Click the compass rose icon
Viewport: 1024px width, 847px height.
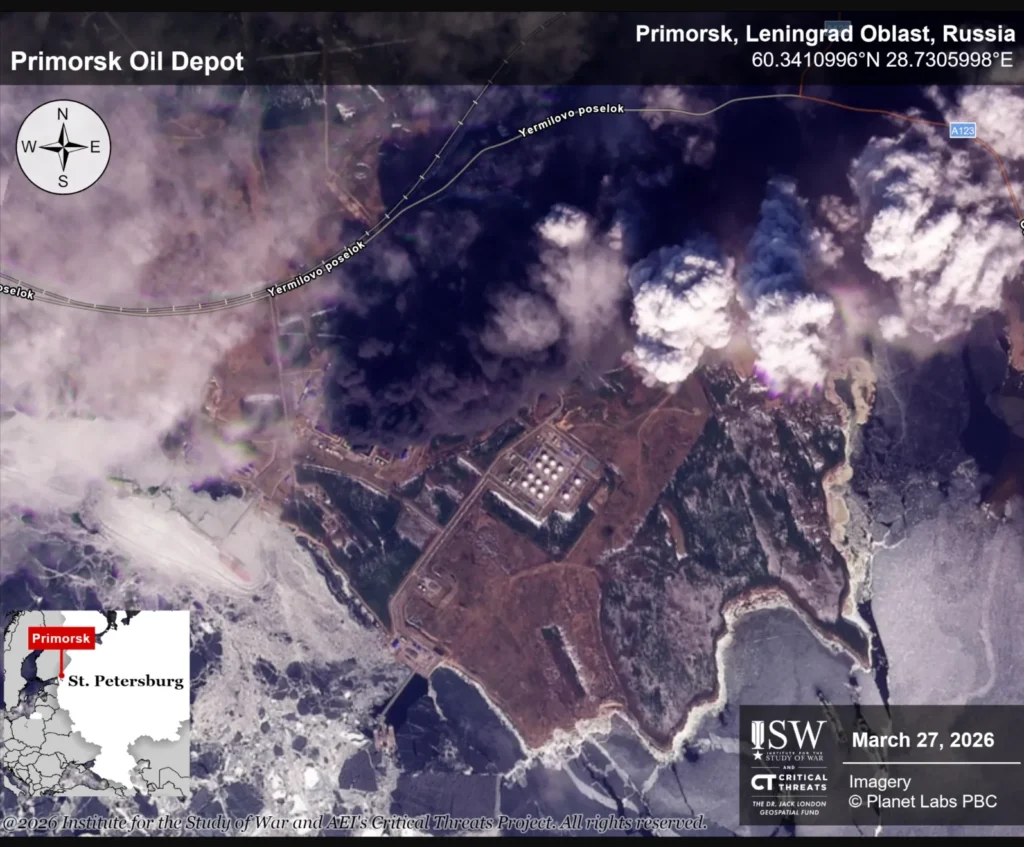pos(63,147)
